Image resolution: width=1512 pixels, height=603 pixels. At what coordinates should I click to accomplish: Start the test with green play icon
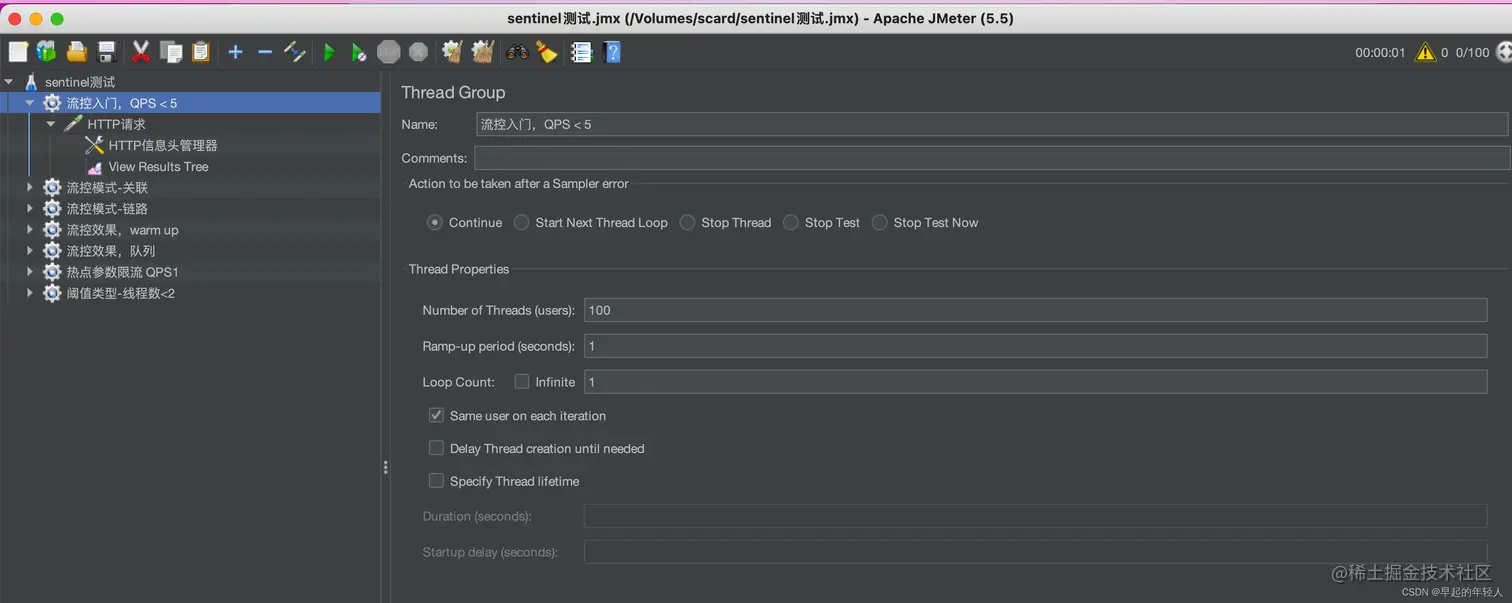[x=329, y=52]
